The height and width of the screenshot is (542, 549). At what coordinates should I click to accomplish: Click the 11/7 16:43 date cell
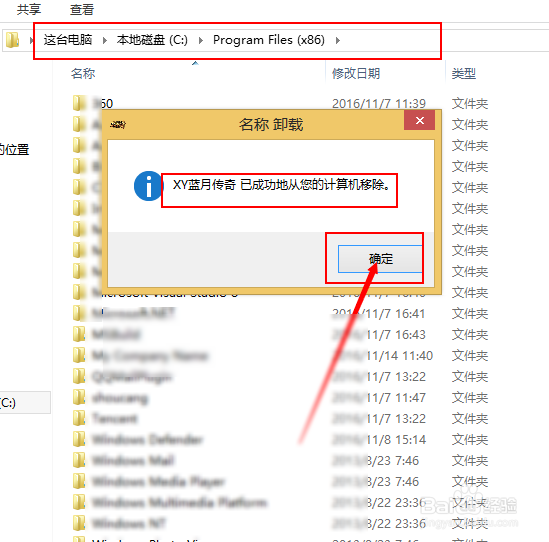point(379,335)
